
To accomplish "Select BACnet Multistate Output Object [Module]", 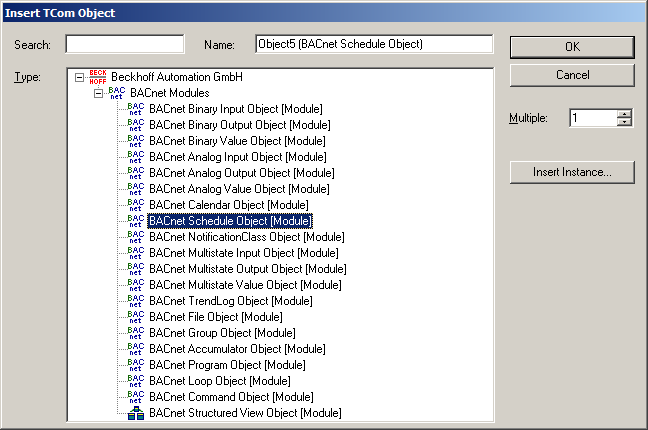I will pos(248,269).
